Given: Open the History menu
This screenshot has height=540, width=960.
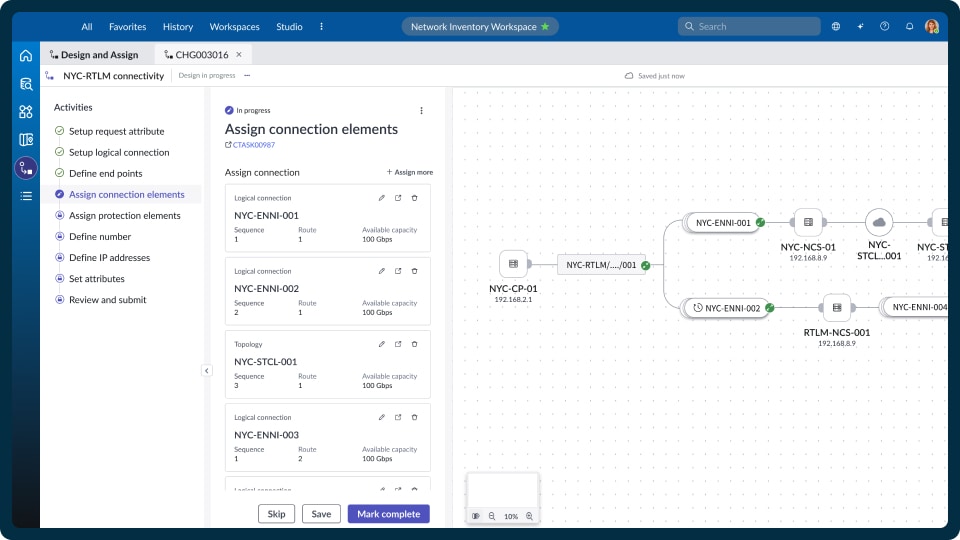Looking at the screenshot, I should tap(178, 26).
